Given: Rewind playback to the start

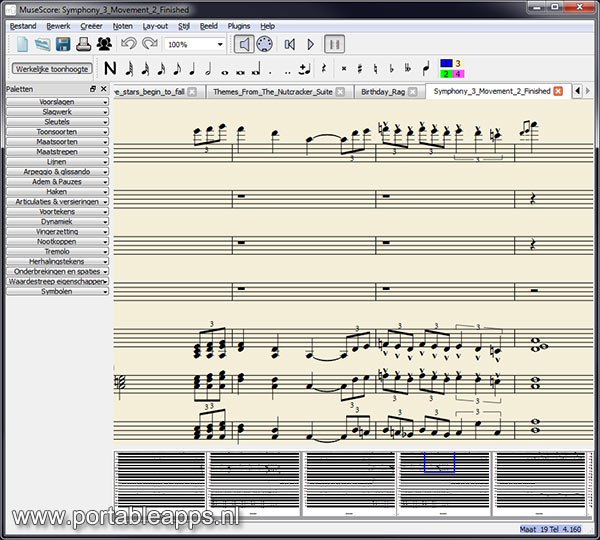Looking at the screenshot, I should click(290, 45).
